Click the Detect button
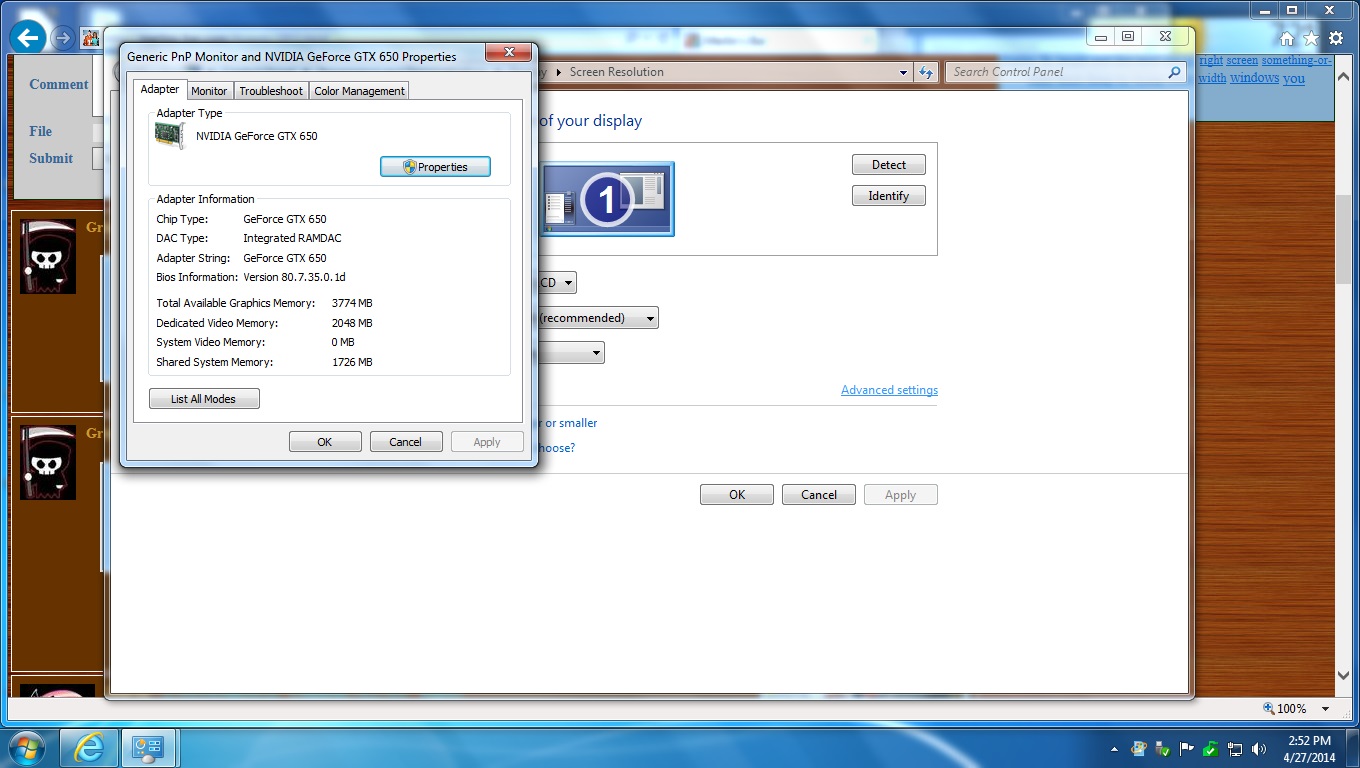The width and height of the screenshot is (1360, 768). [x=889, y=165]
